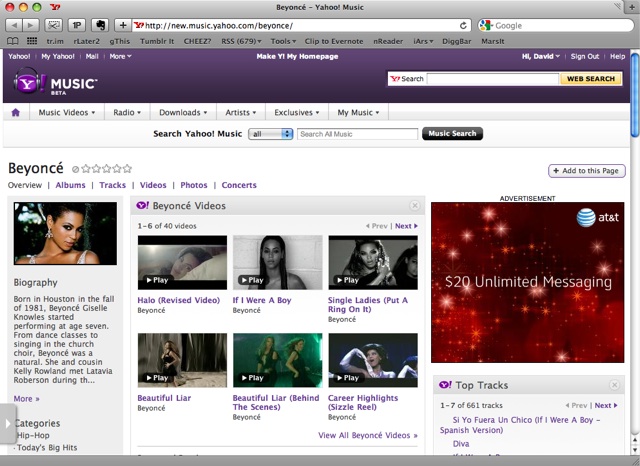Click the vertical scrollbar thumb

pos(635,96)
